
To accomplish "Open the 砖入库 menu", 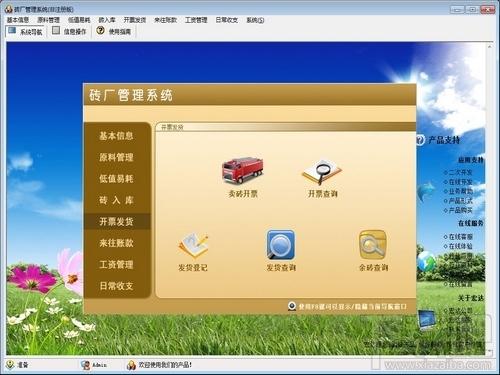I will tap(107, 20).
